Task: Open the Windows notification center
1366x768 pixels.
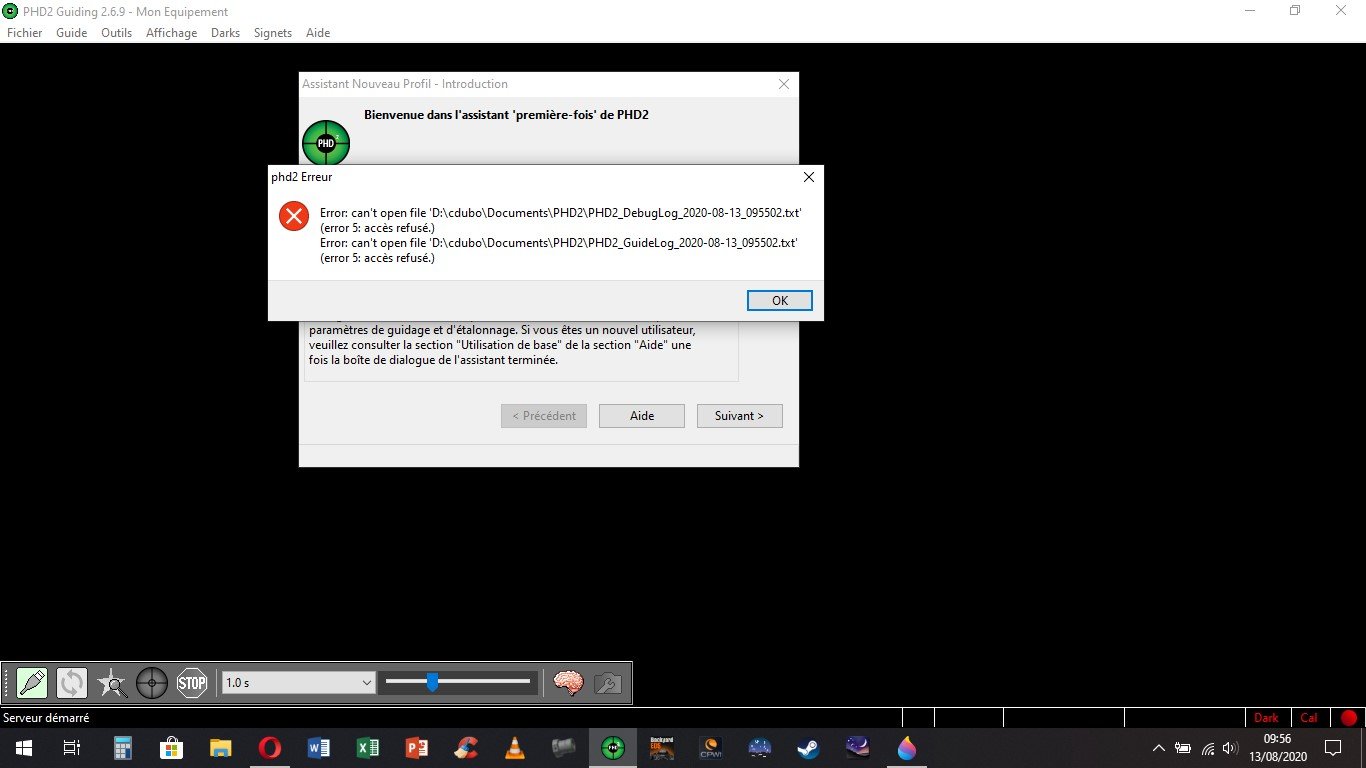Action: [x=1333, y=748]
